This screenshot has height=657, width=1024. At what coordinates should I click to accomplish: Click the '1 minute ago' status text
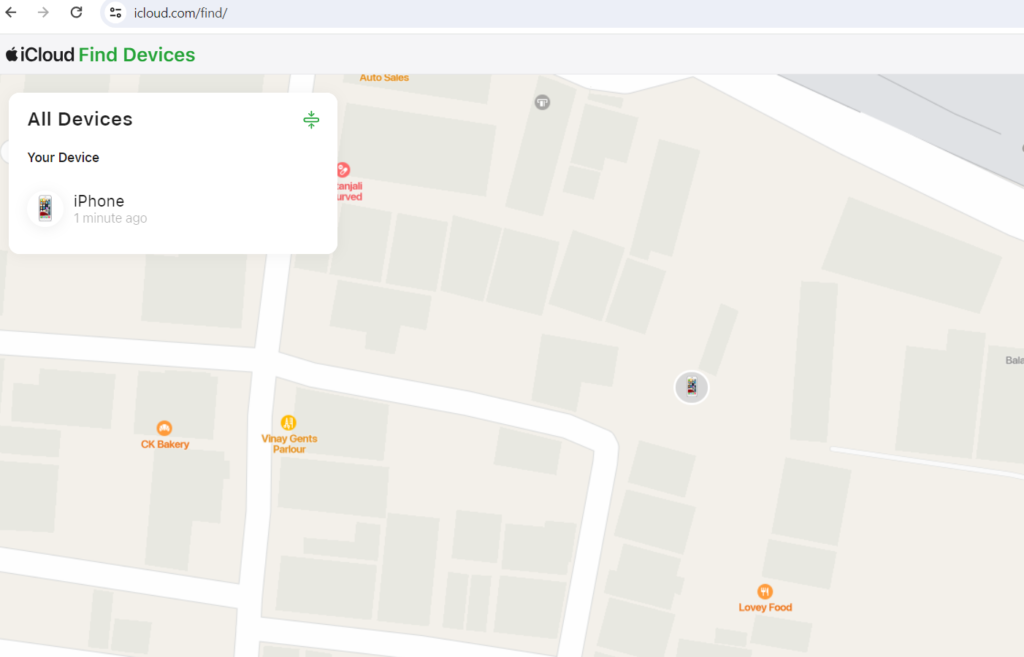point(110,218)
